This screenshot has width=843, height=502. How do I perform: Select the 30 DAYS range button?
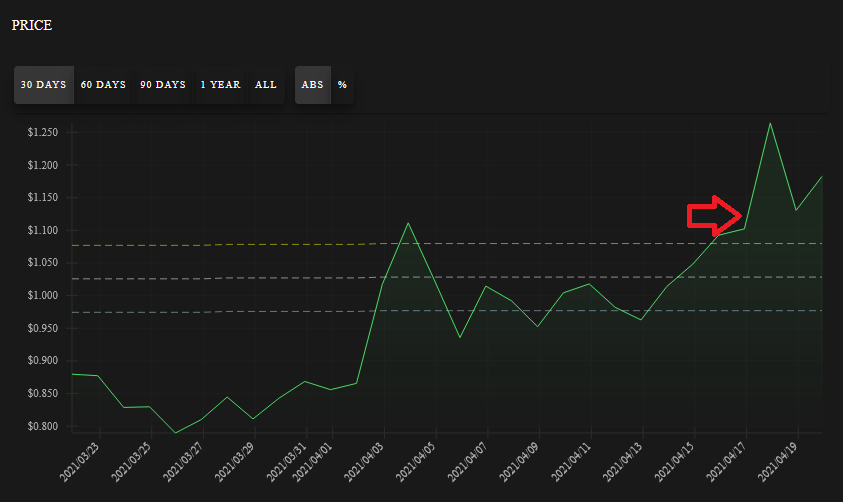(x=44, y=85)
